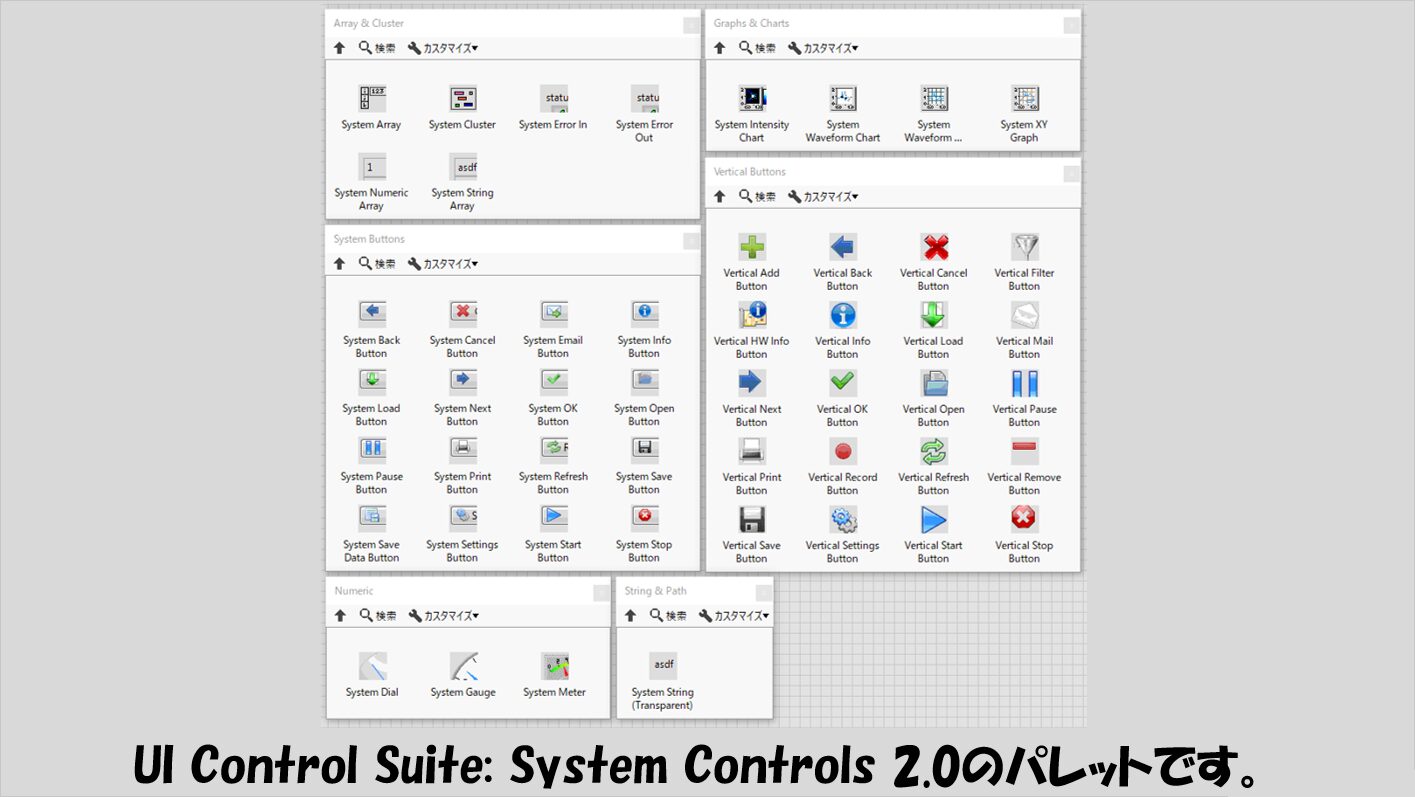Click 検索 search in String & Path palette
The height and width of the screenshot is (797, 1415).
click(x=668, y=616)
